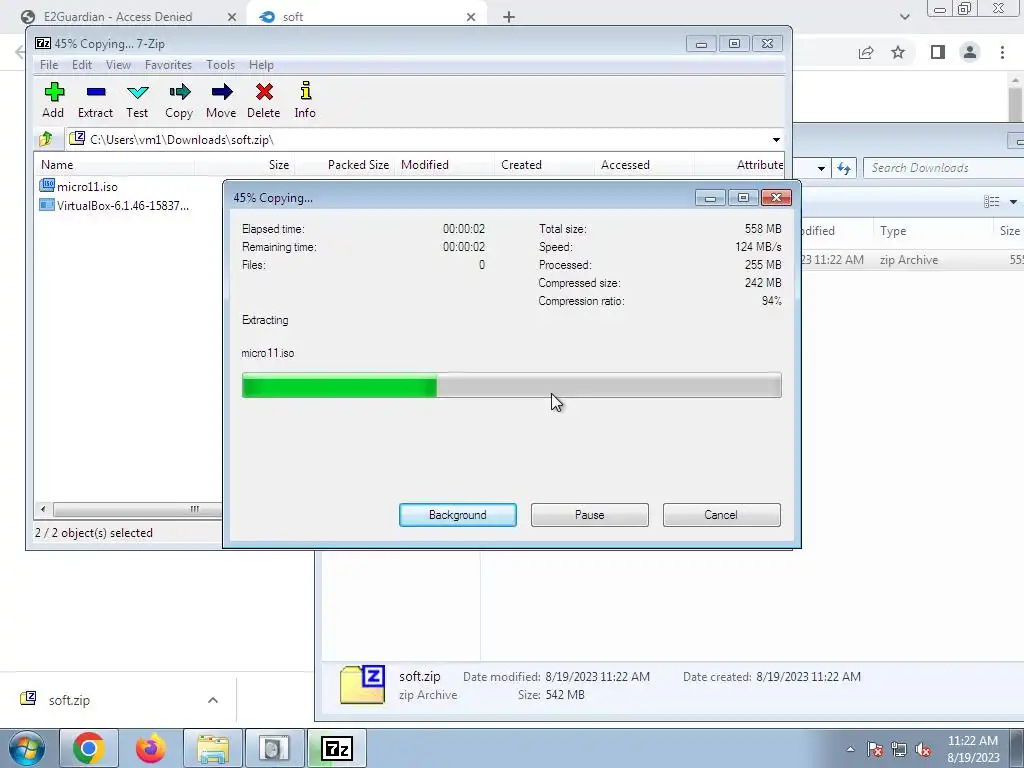Cancel the copying operation
Viewport: 1024px width, 768px height.
click(x=722, y=515)
